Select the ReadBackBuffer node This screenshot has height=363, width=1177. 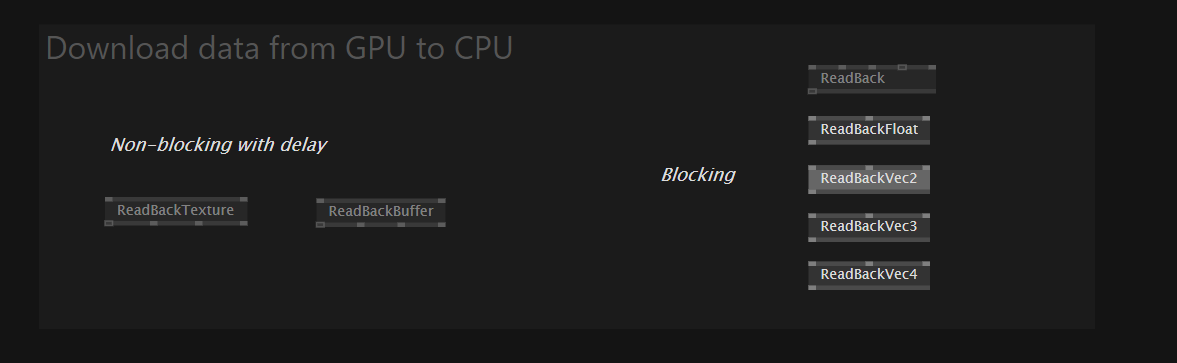[381, 212]
